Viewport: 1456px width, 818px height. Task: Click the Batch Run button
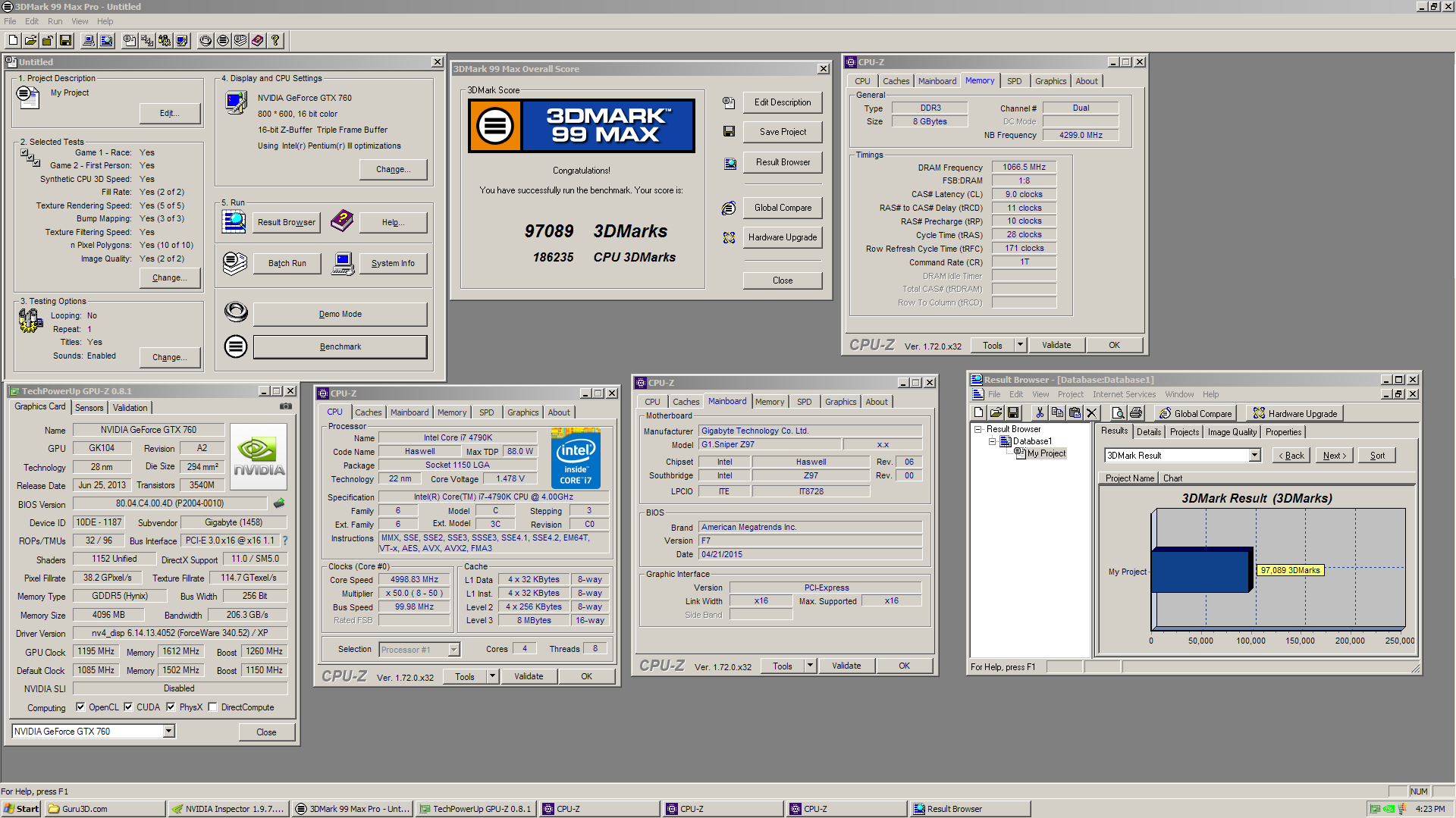click(x=287, y=264)
